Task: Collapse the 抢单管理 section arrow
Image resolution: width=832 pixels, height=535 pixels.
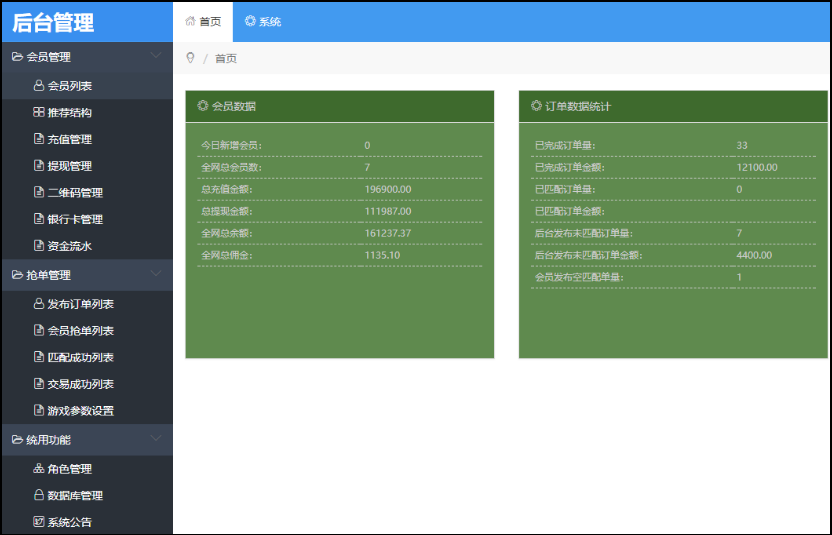Action: tap(155, 274)
